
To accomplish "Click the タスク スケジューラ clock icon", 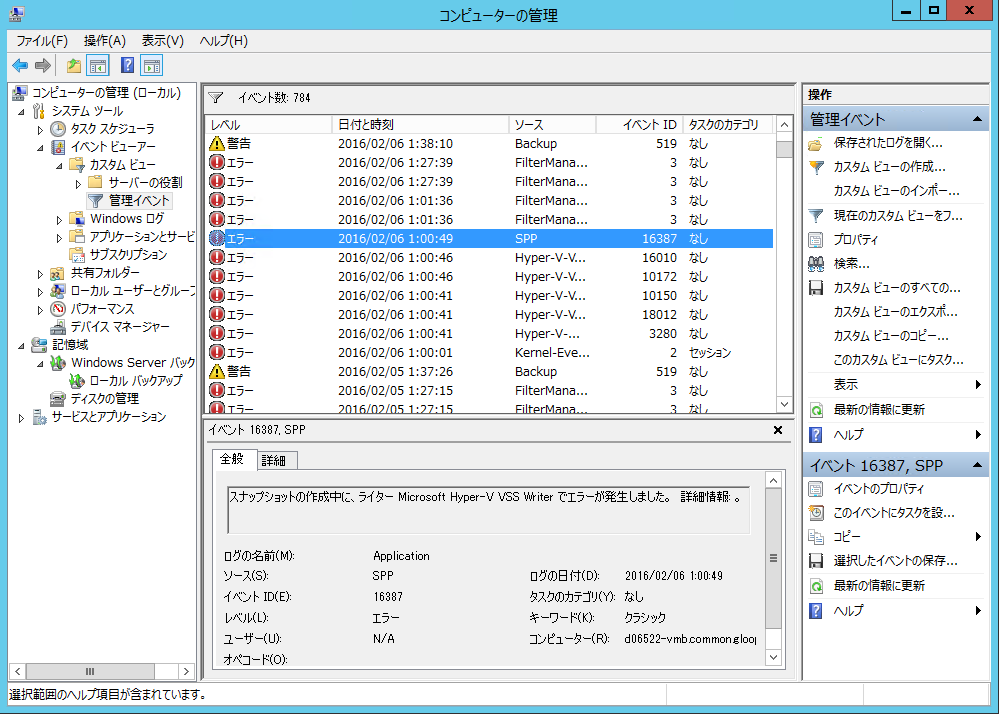I will (x=58, y=129).
